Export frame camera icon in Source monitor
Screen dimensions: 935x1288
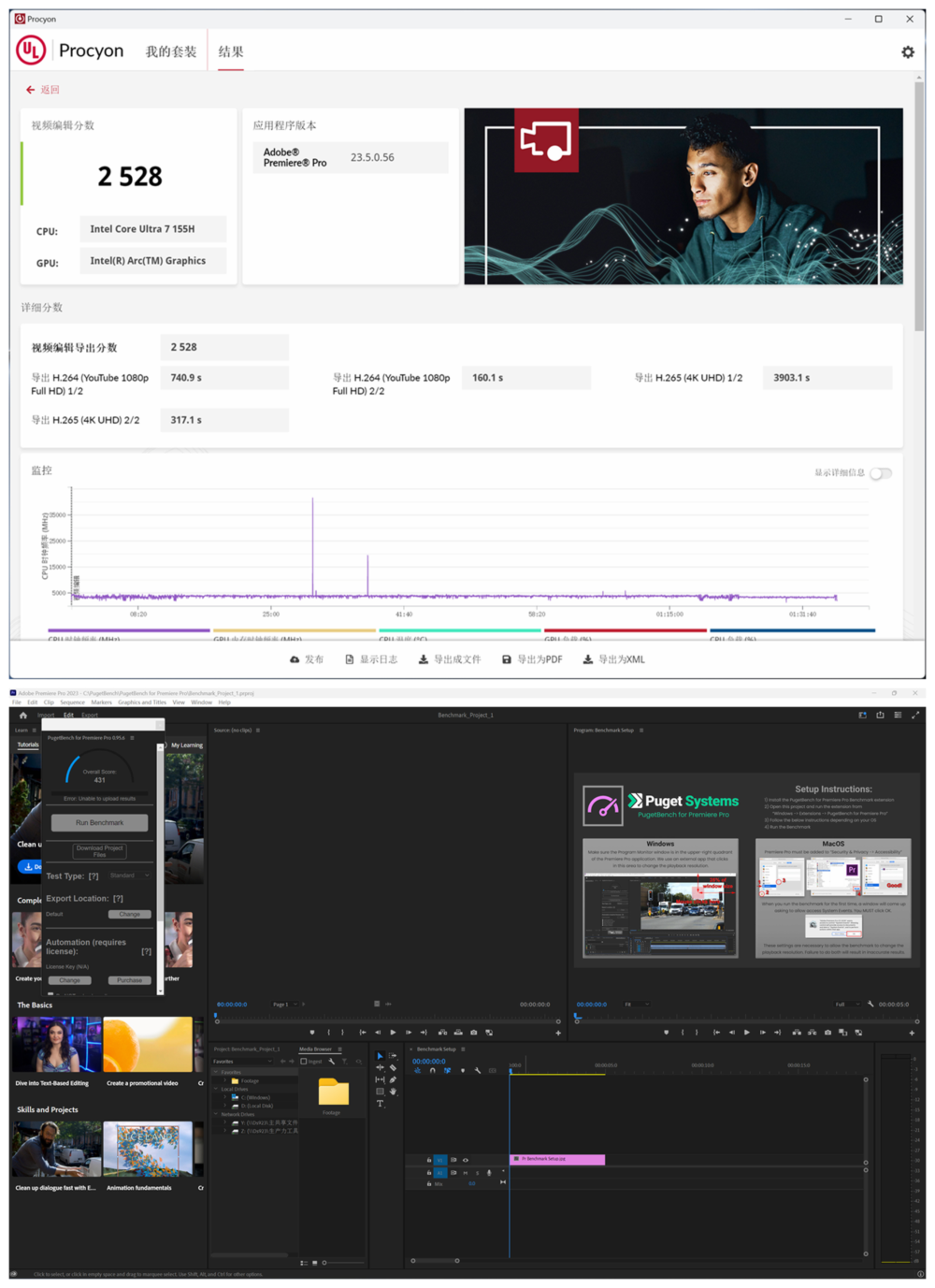473,1033
